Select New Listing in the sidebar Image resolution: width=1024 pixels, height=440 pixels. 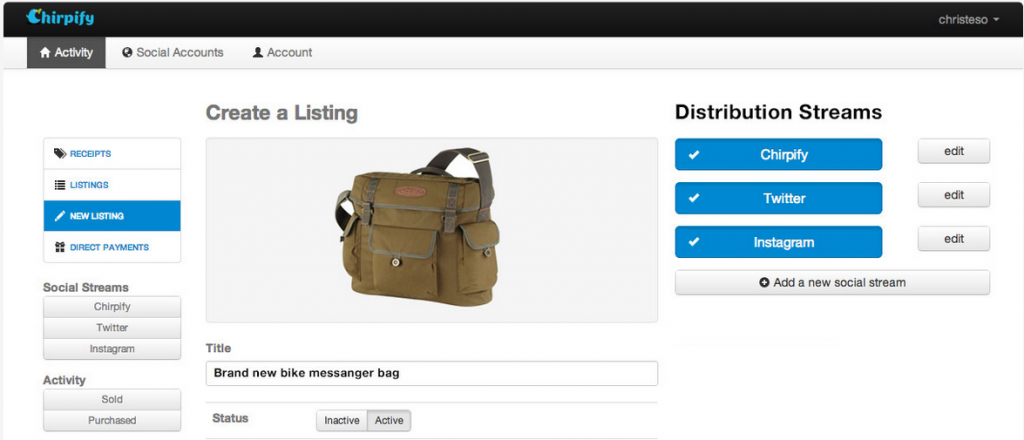112,216
